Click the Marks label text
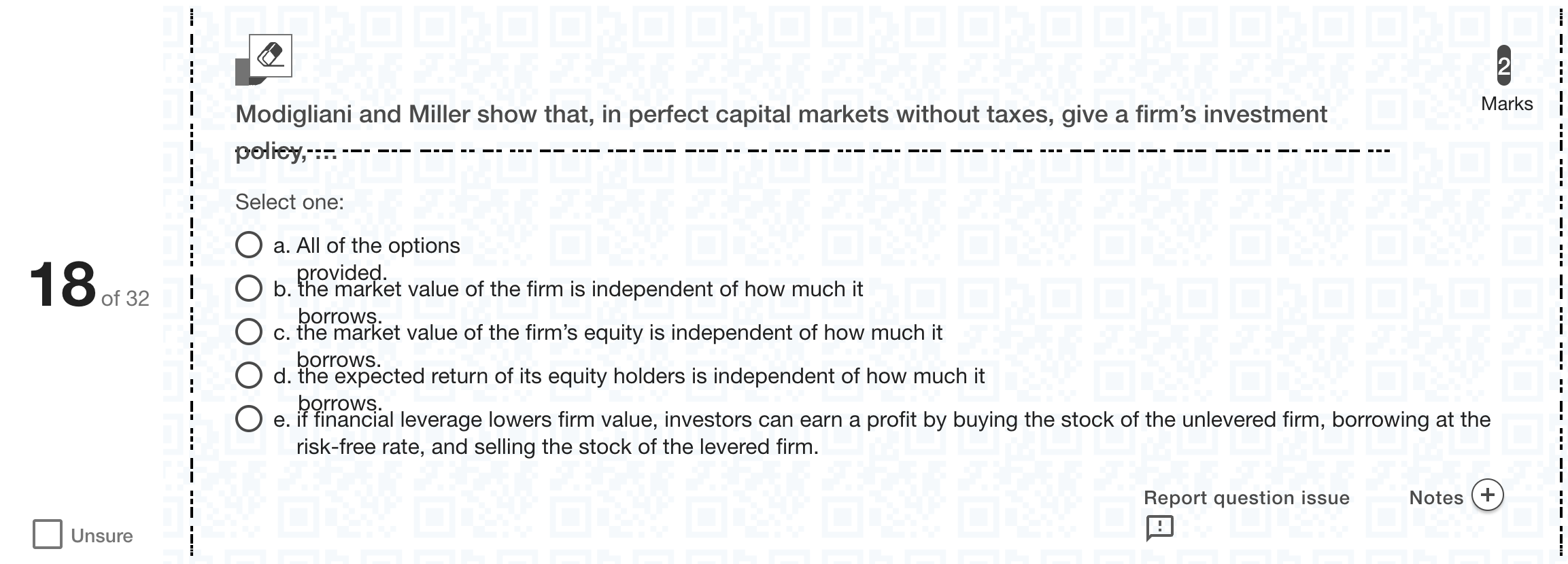 point(1507,104)
